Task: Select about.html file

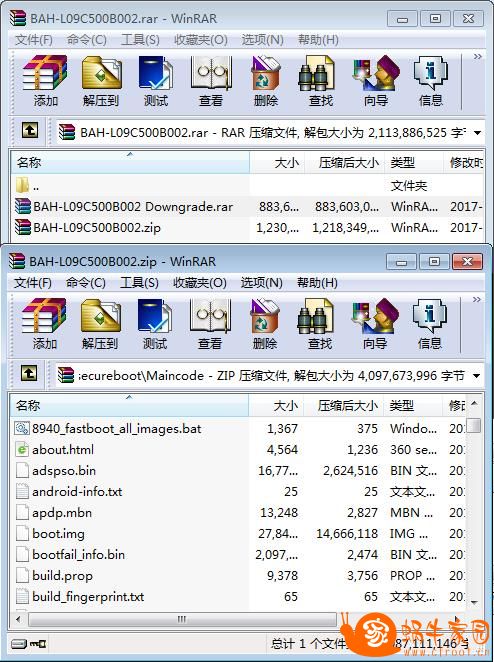Action: point(239,450)
